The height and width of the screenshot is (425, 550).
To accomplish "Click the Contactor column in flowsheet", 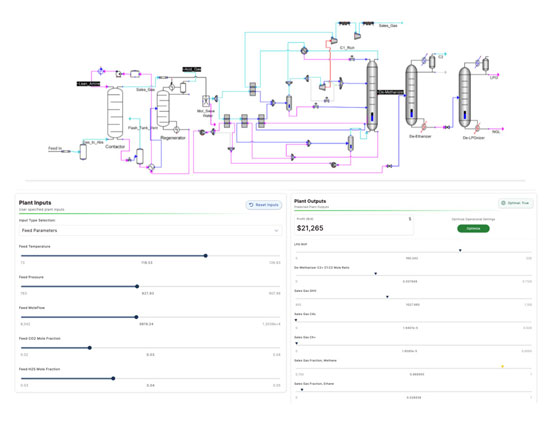I will [115, 113].
